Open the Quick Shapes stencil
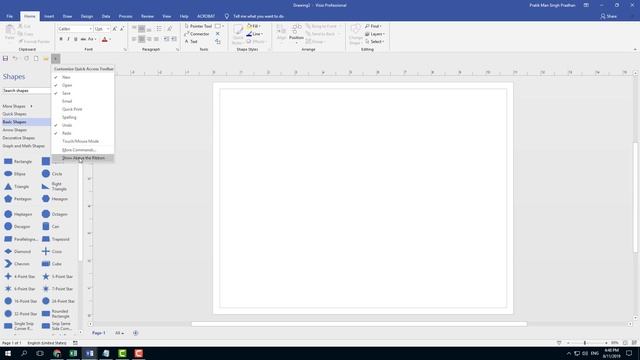The image size is (640, 360). point(14,114)
